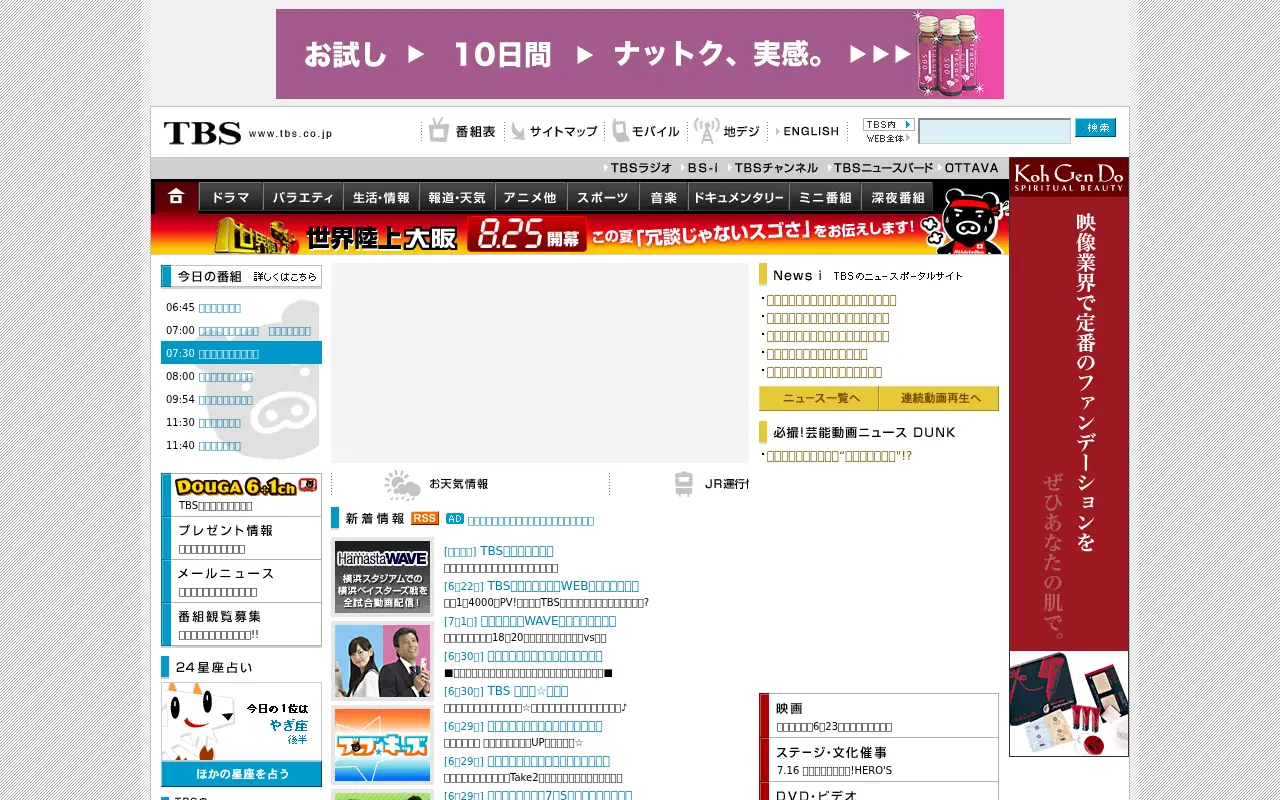
Task: Click the orange RSS feed badge
Action: tap(425, 518)
